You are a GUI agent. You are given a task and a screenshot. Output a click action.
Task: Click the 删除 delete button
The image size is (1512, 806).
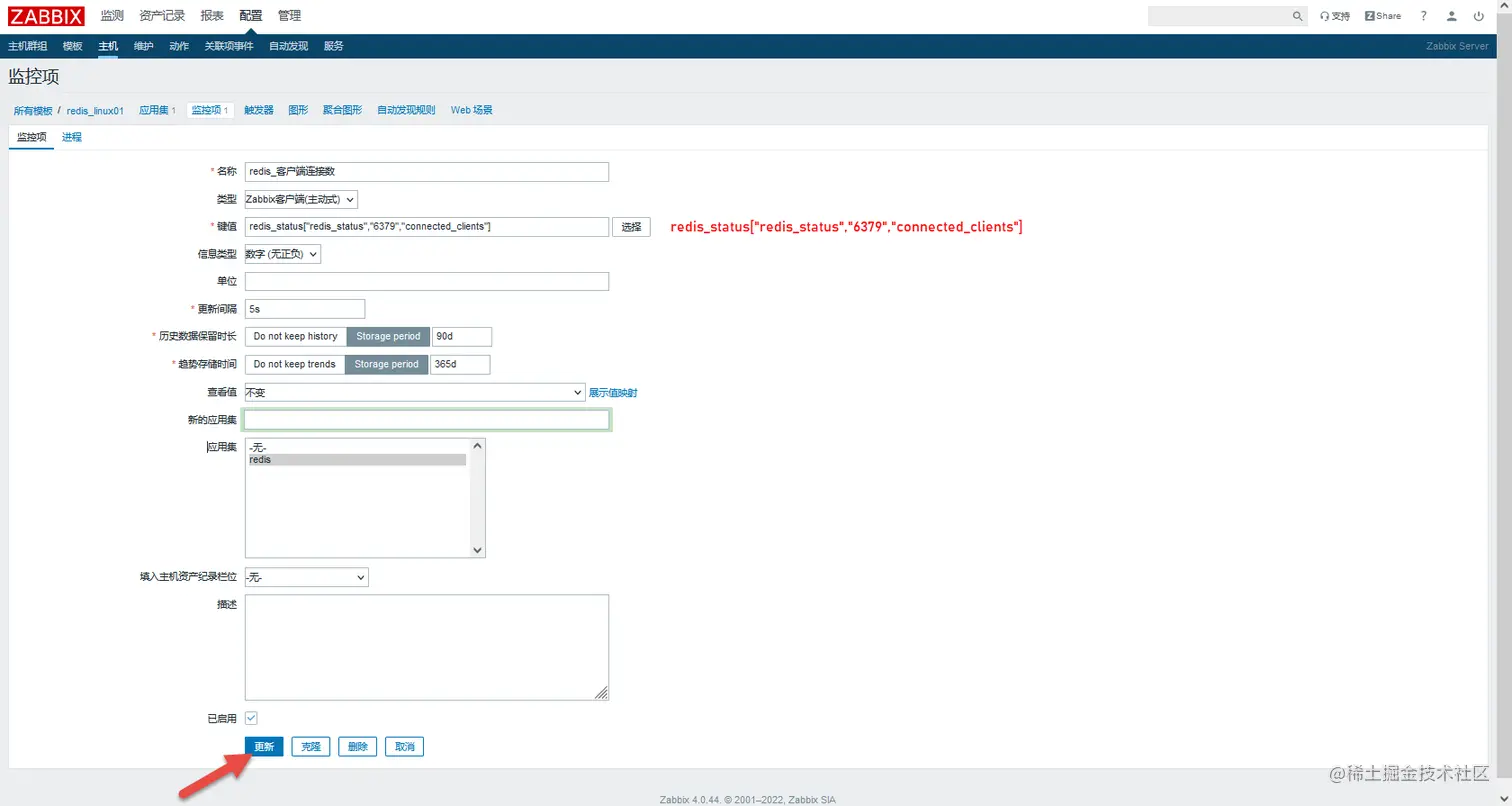click(358, 747)
